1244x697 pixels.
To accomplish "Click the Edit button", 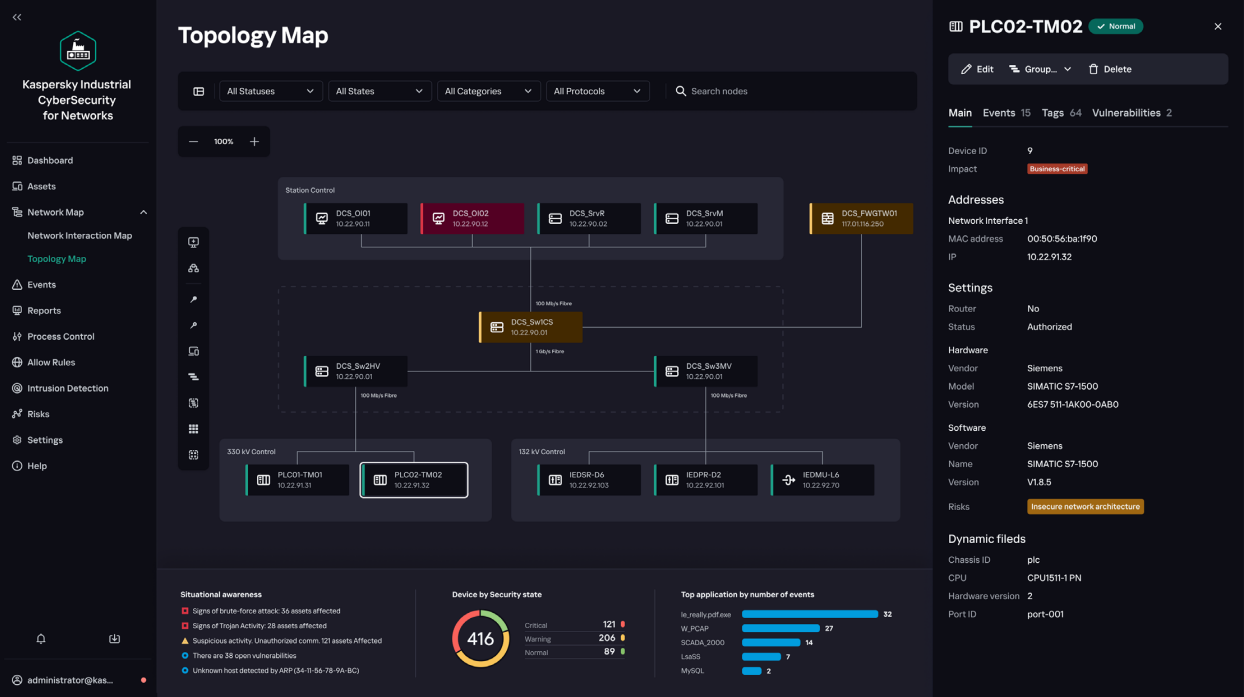I will tap(977, 69).
